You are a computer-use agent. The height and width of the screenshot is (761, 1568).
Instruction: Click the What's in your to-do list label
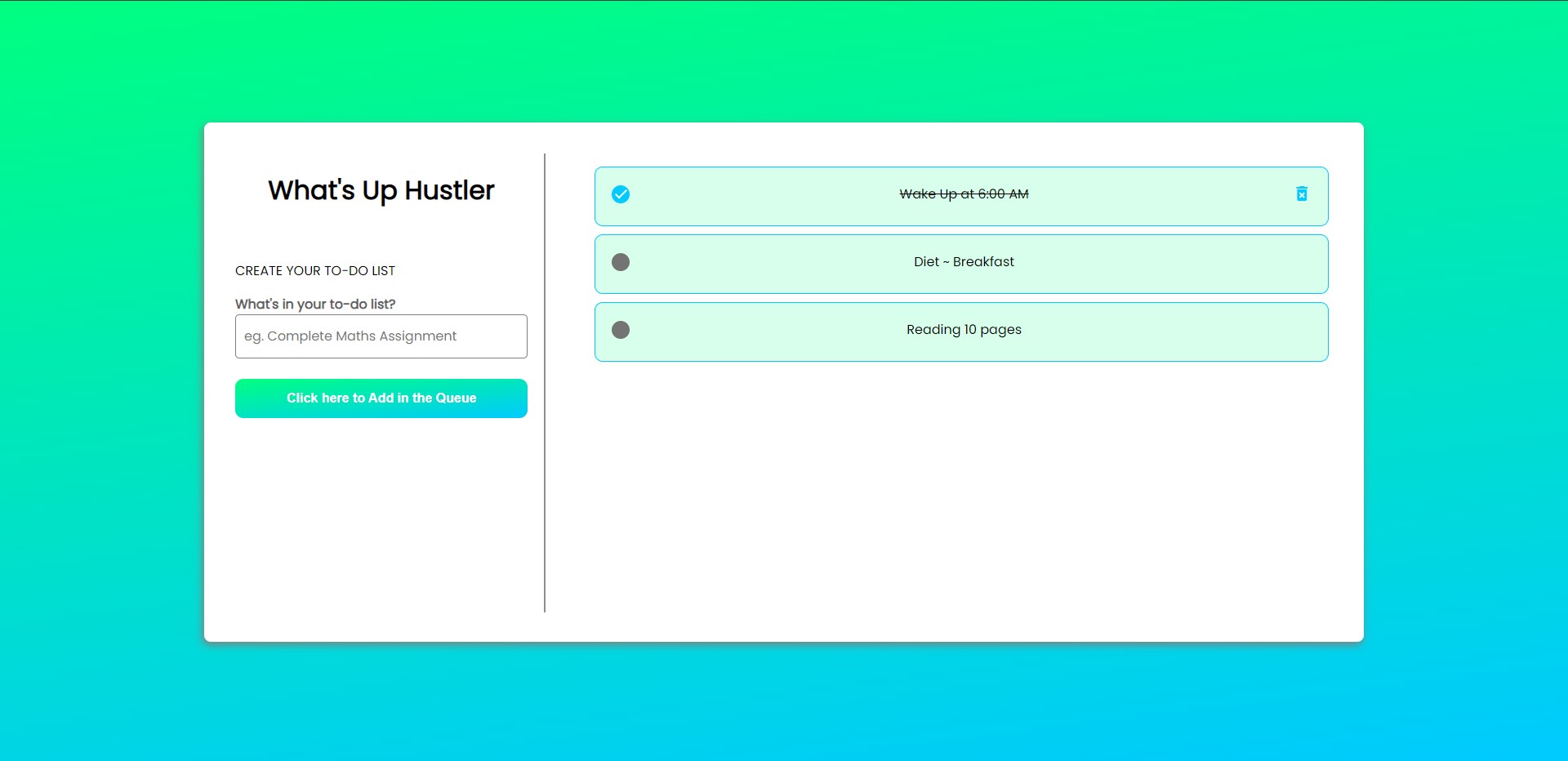click(315, 304)
